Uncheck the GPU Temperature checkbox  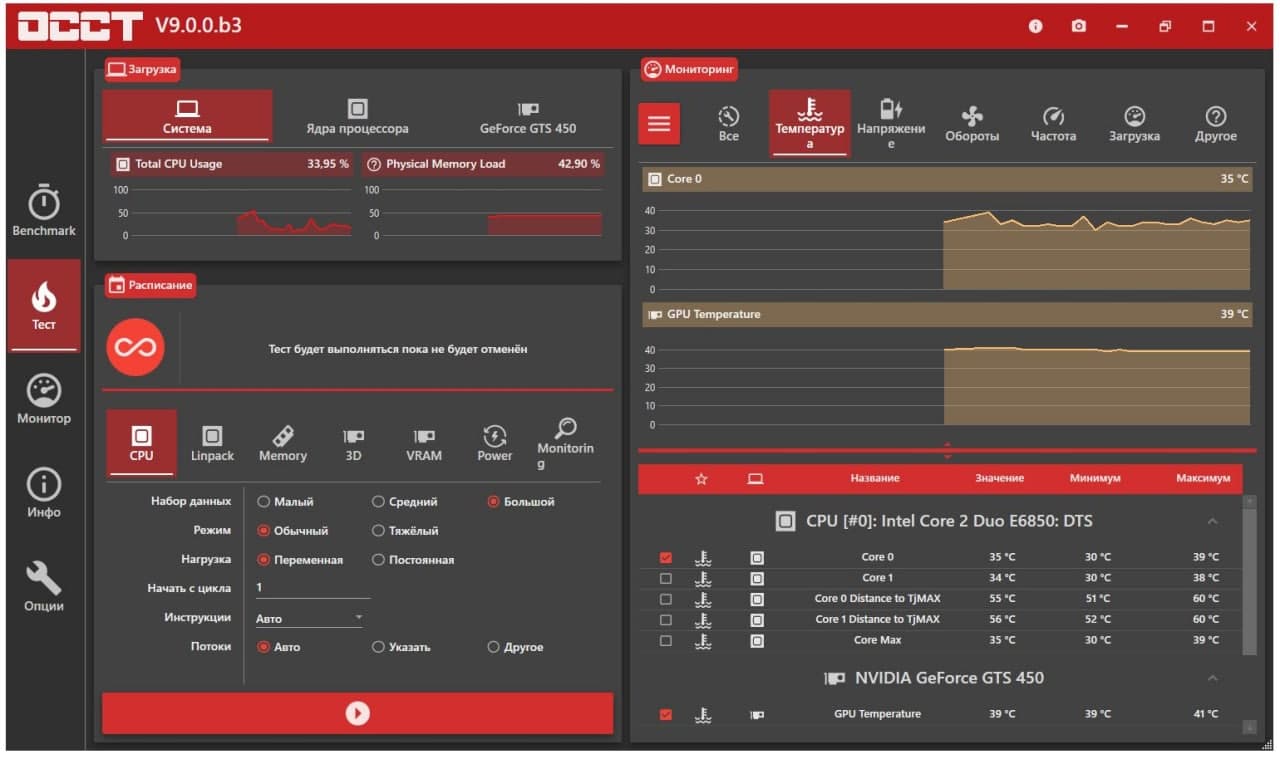click(666, 715)
